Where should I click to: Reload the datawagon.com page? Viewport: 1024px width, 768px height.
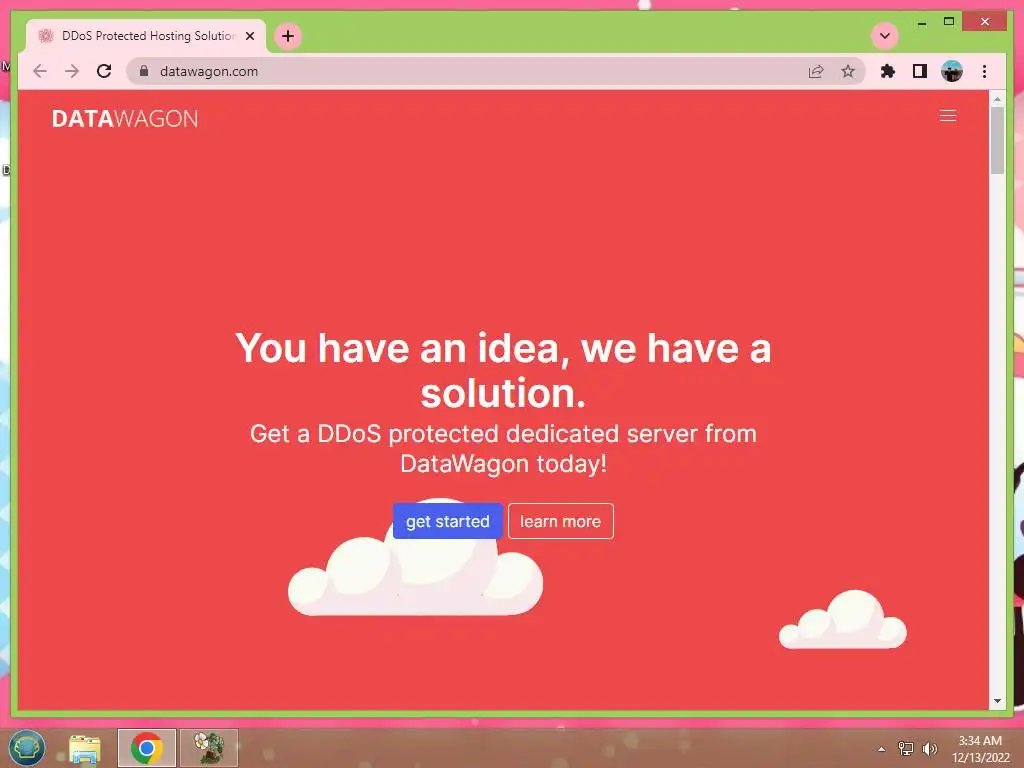[104, 71]
